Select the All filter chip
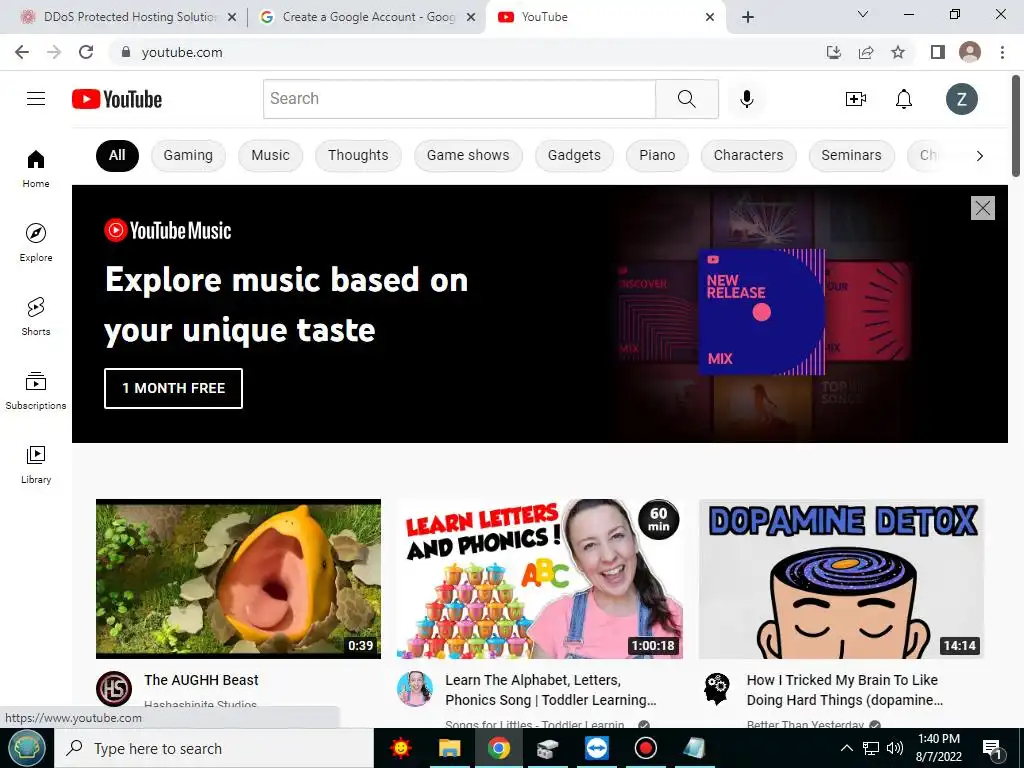 point(117,155)
